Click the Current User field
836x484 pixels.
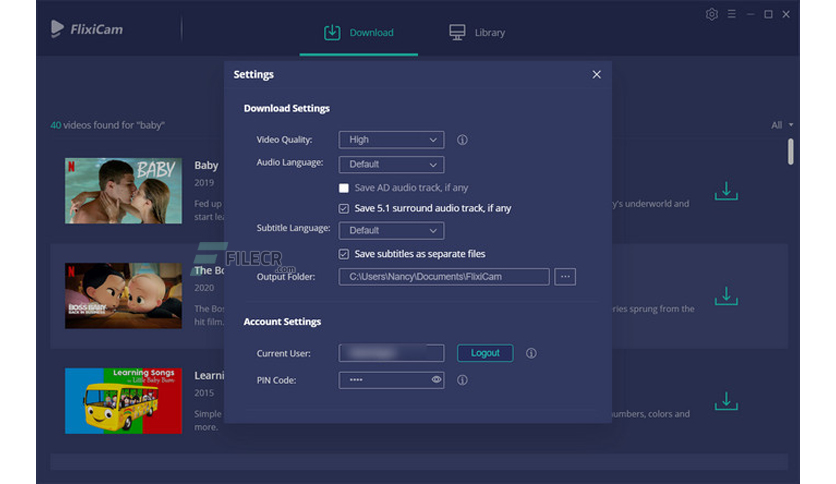click(x=391, y=353)
